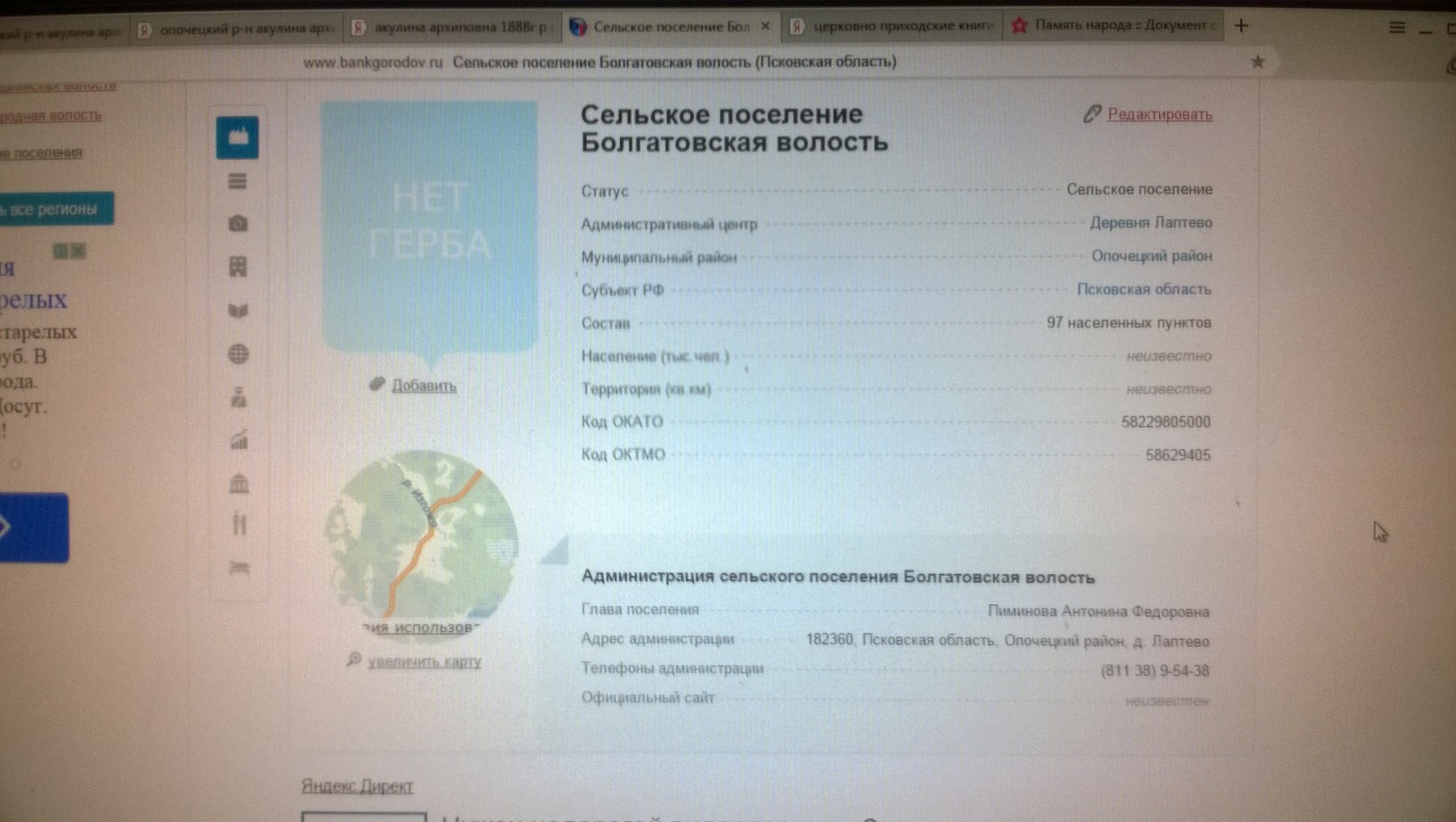This screenshot has width=1456, height=822.
Task: Click the Редактировать link
Action: (1159, 114)
